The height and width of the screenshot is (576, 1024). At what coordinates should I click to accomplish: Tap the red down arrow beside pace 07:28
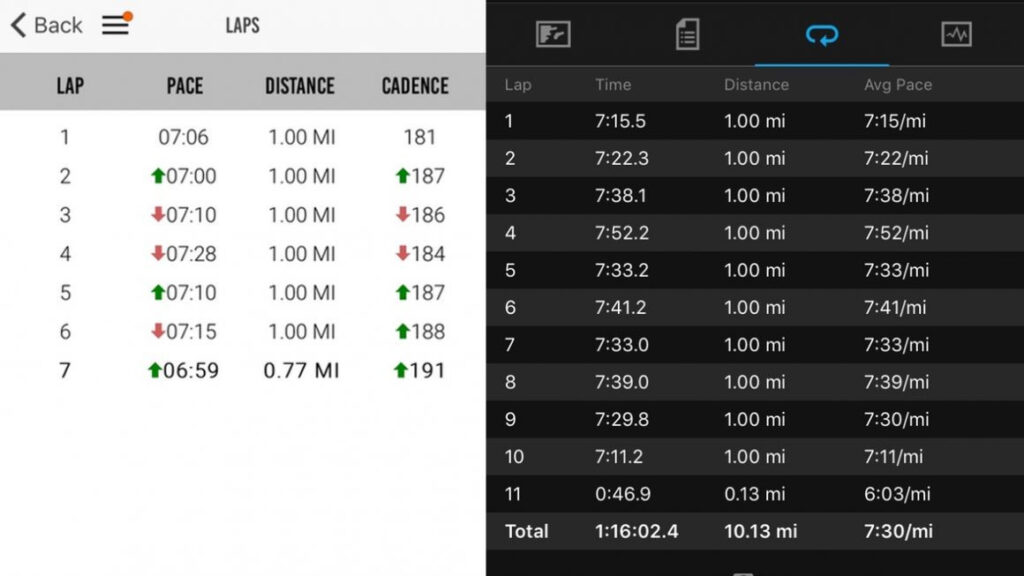(x=157, y=254)
